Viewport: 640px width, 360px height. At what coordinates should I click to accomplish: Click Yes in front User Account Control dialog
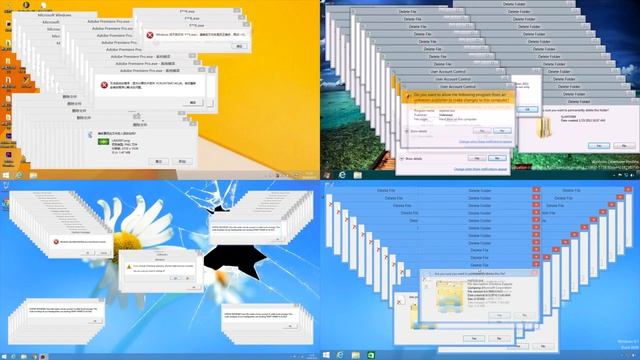(482, 131)
